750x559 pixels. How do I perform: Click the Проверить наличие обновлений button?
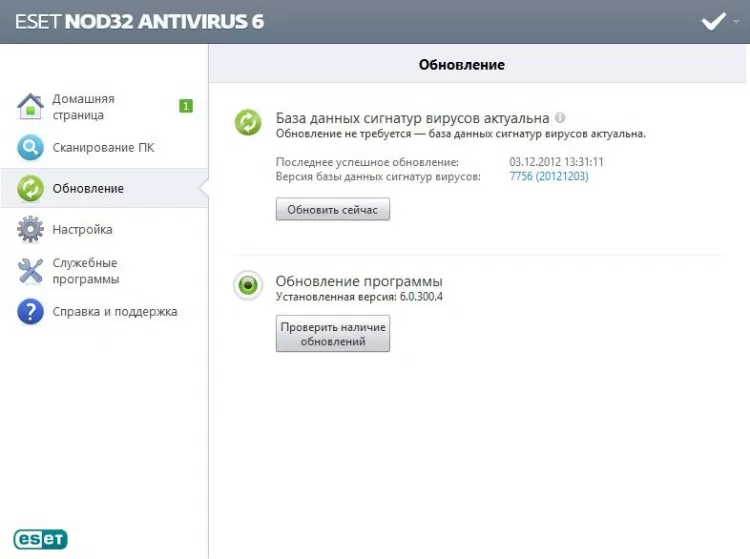(x=332, y=334)
